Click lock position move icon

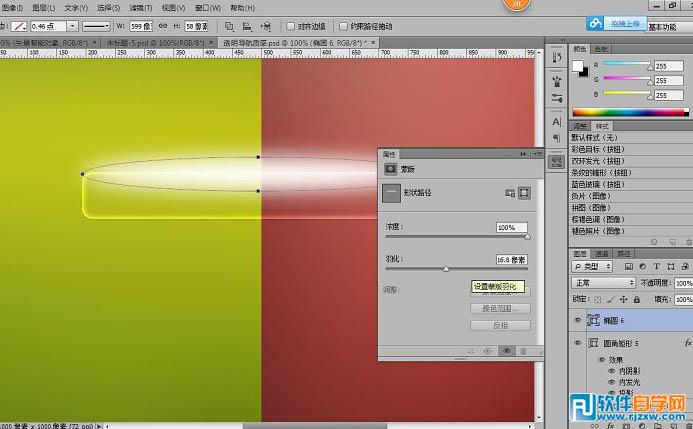624,300
